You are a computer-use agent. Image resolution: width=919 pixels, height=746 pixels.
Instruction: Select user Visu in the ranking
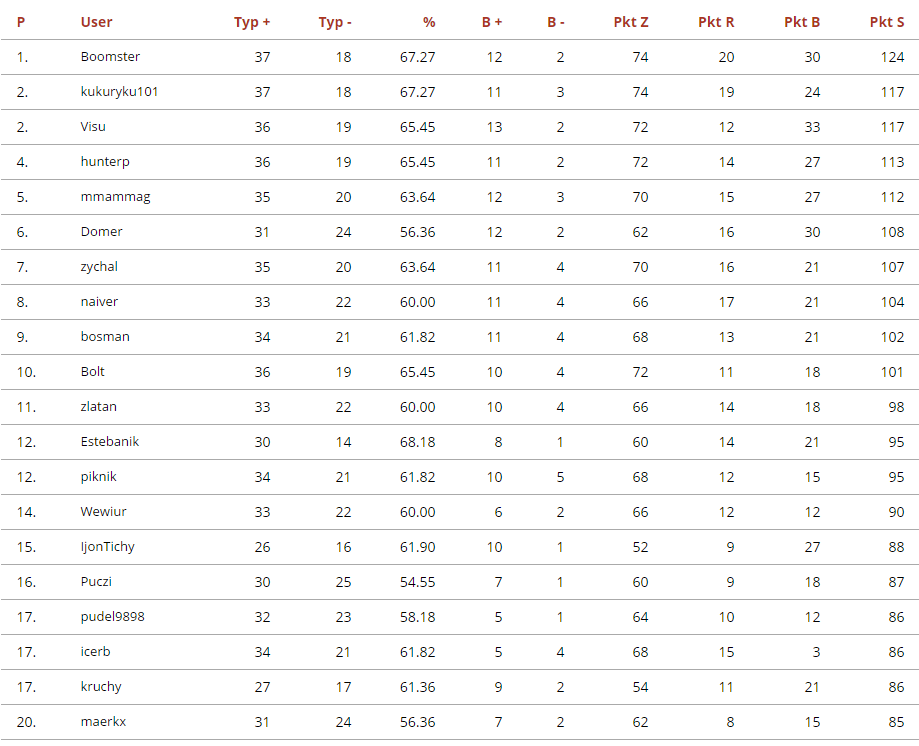click(93, 127)
